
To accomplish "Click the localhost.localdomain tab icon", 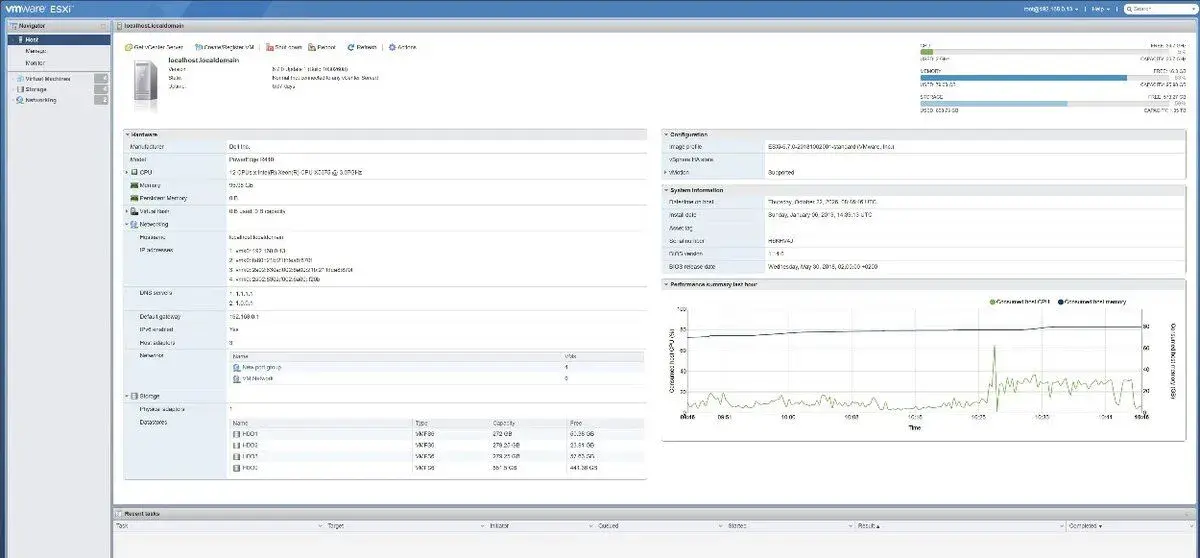I will (x=118, y=24).
